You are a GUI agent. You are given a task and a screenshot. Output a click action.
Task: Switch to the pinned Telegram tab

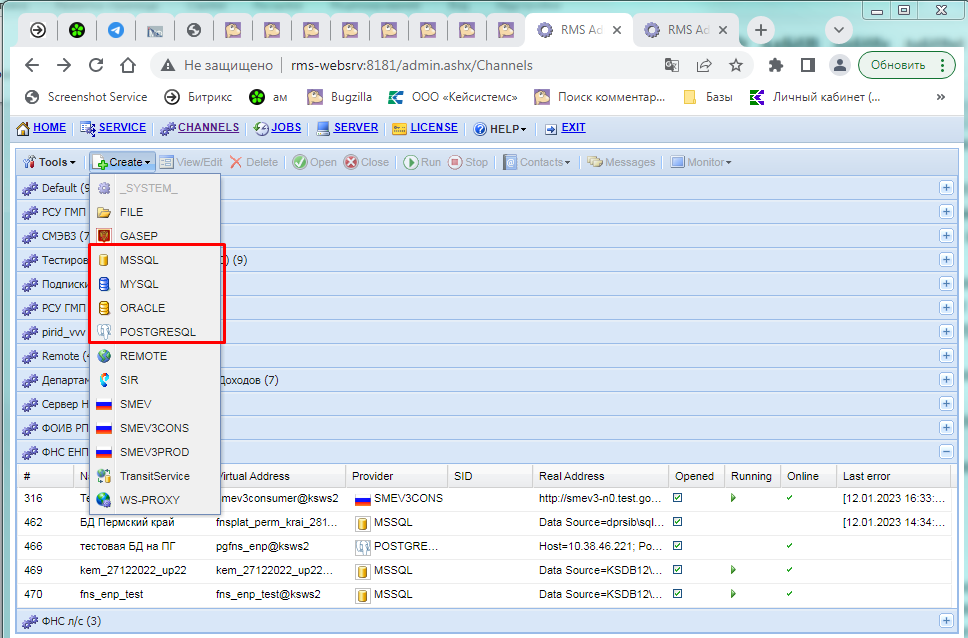(x=115, y=30)
